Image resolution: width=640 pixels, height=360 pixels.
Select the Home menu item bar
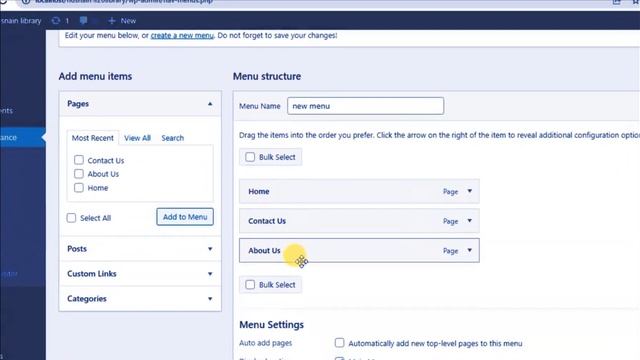[x=359, y=191]
